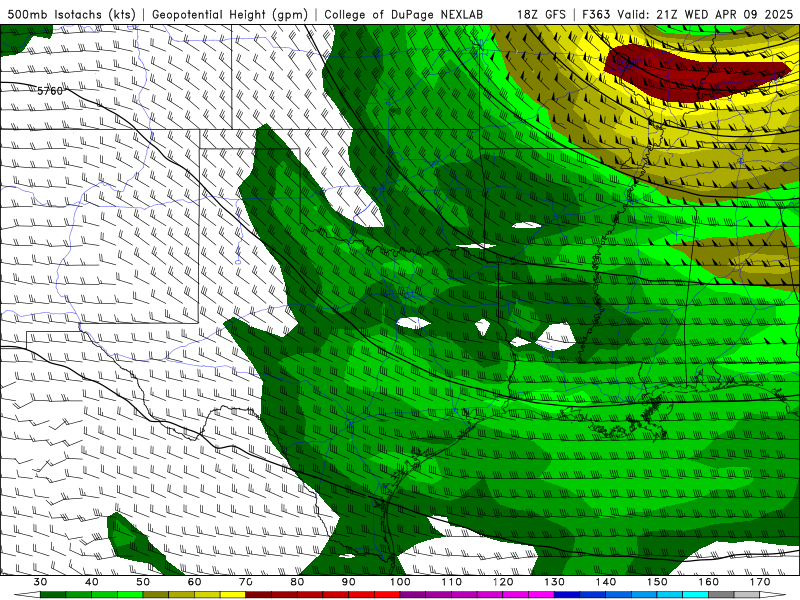Click the 80 knot legend label
800x600 pixels.
pos(297,582)
